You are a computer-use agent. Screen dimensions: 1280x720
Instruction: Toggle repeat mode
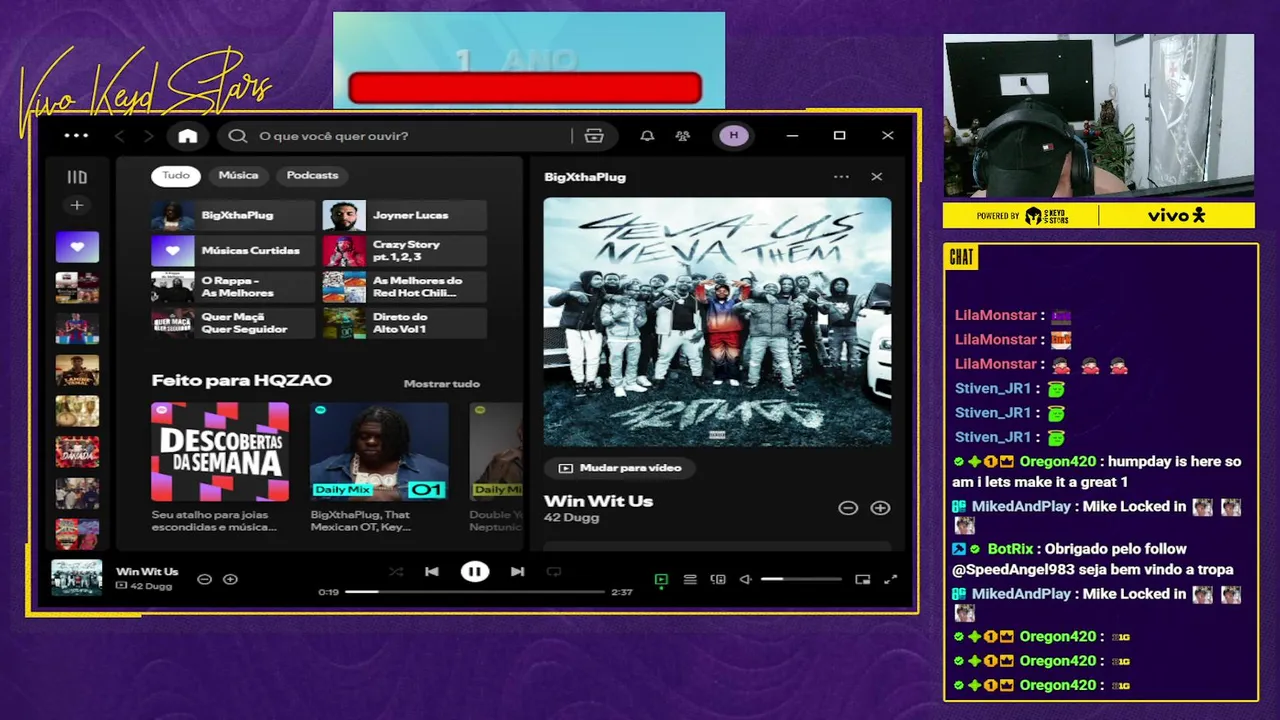click(x=554, y=572)
